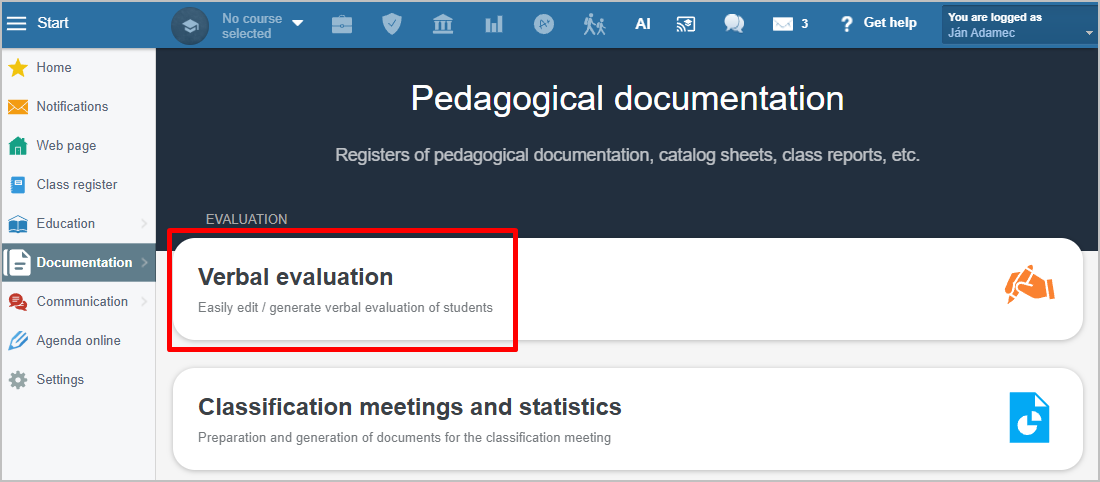Open the logged-in user Ján Adamec dropdown
The height and width of the screenshot is (482, 1100).
click(x=1018, y=25)
